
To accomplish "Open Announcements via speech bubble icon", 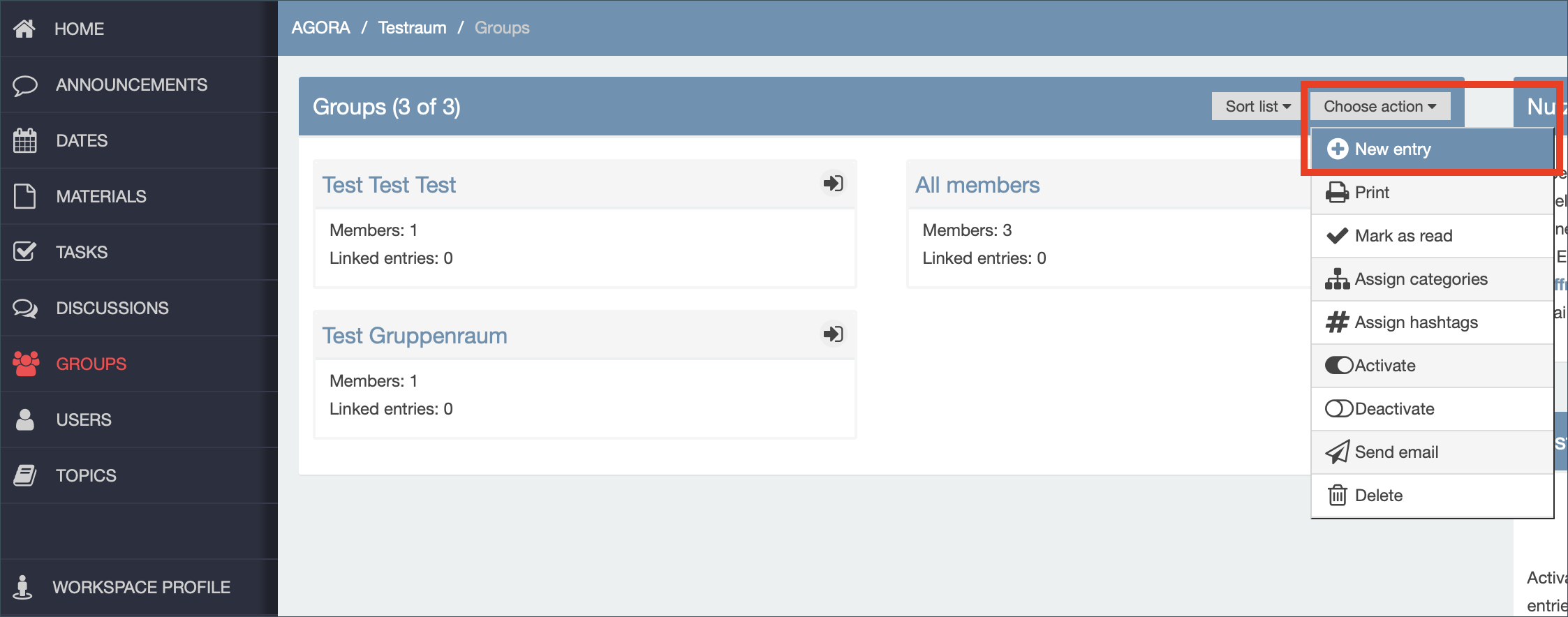I will [25, 85].
